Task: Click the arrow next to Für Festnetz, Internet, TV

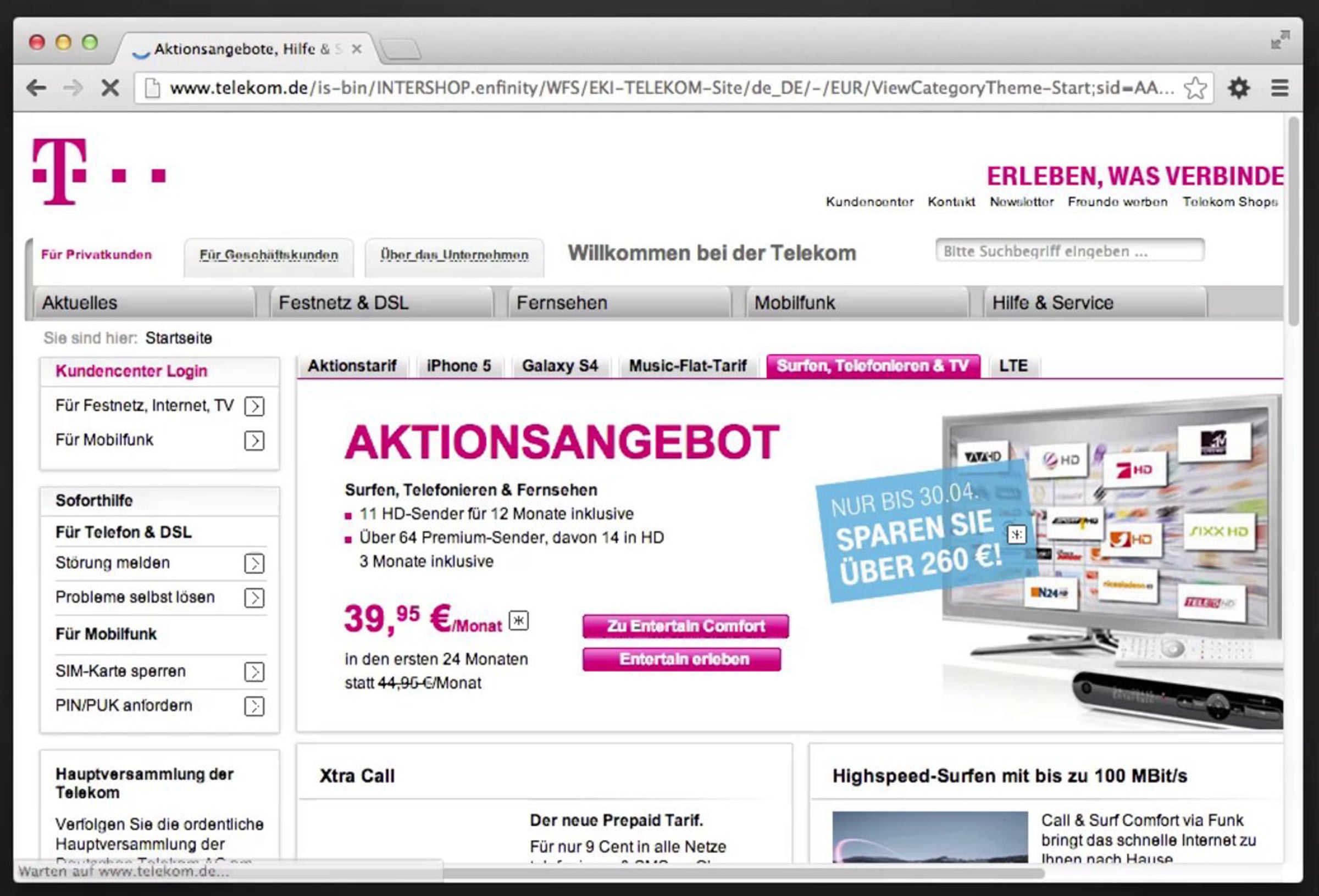Action: pyautogui.click(x=254, y=407)
